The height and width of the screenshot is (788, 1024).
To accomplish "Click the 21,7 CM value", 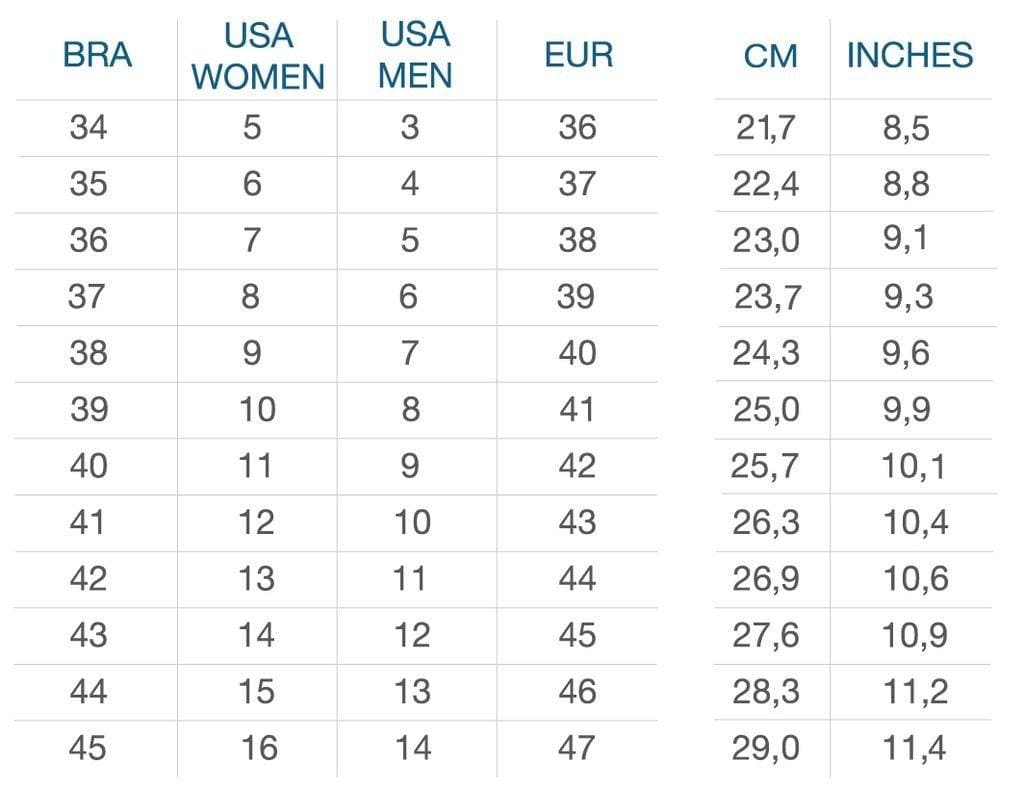I will (x=766, y=129).
